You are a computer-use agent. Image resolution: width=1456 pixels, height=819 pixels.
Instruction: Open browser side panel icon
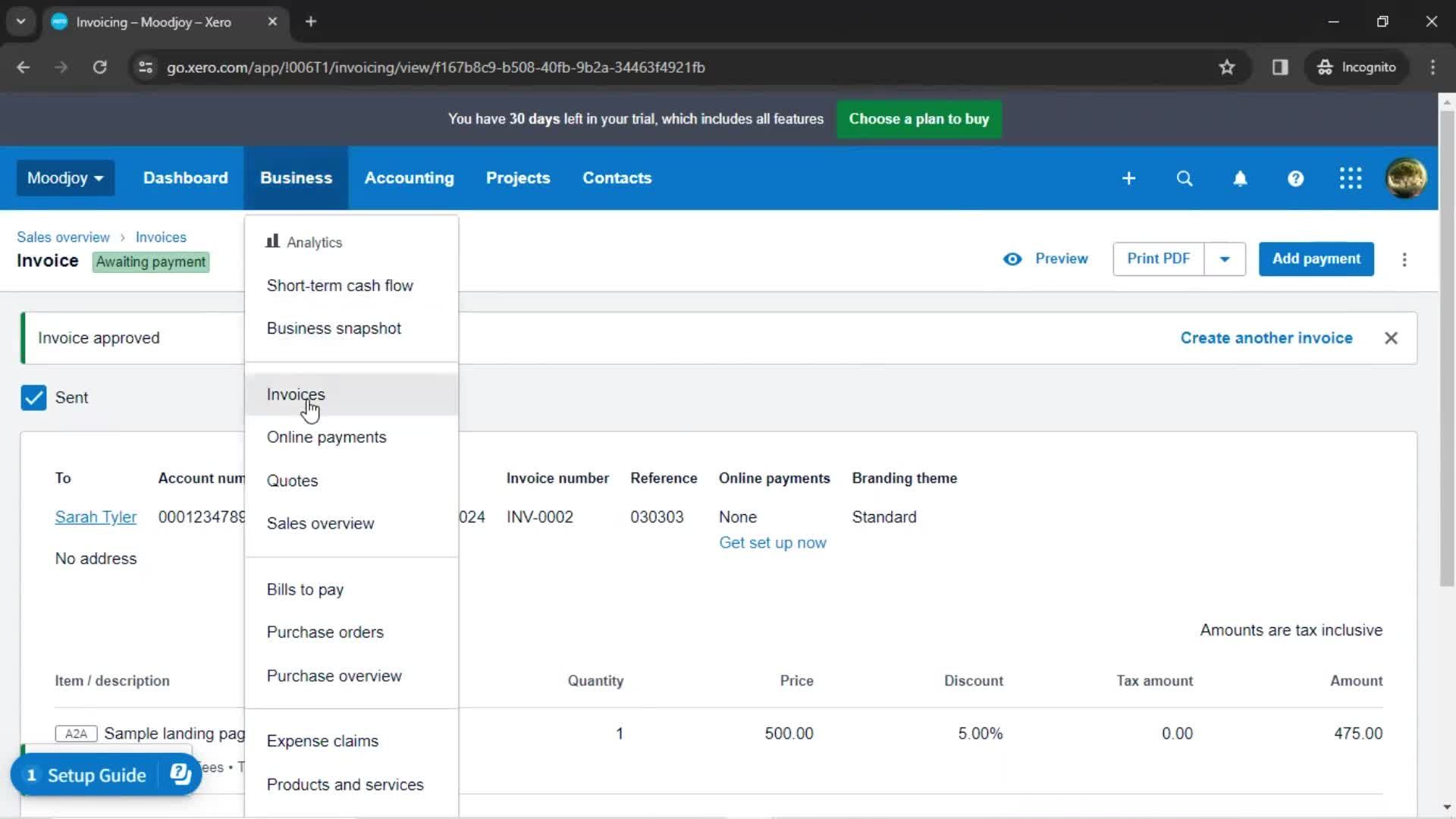(x=1280, y=67)
